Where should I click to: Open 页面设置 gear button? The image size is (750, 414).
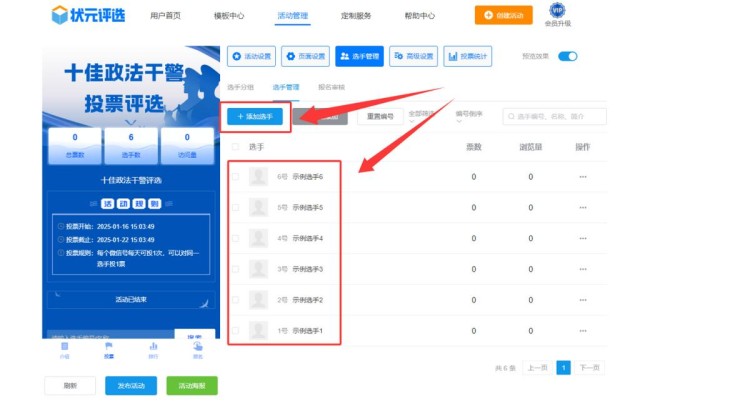point(305,57)
